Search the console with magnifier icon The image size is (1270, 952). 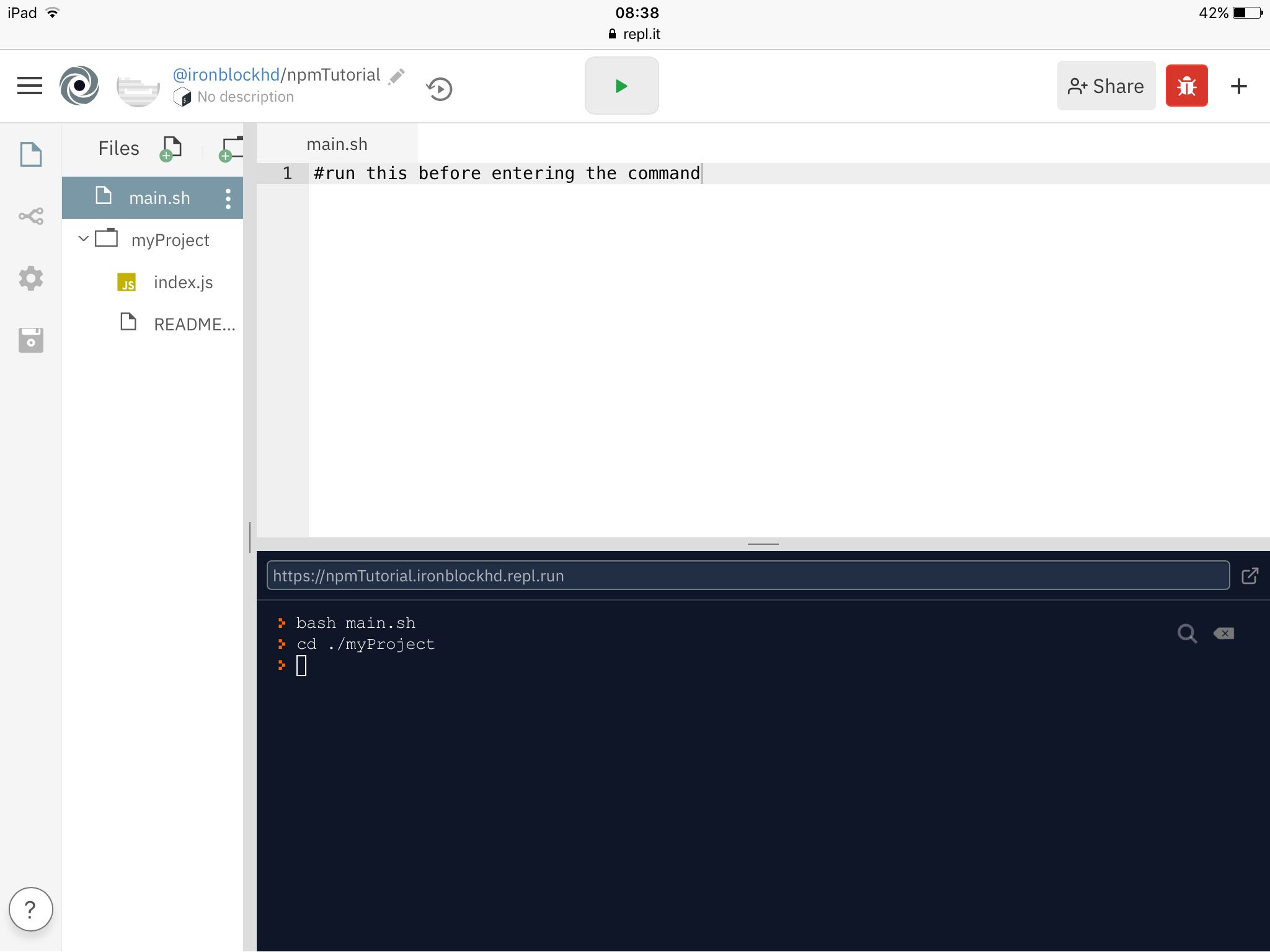[x=1187, y=633]
